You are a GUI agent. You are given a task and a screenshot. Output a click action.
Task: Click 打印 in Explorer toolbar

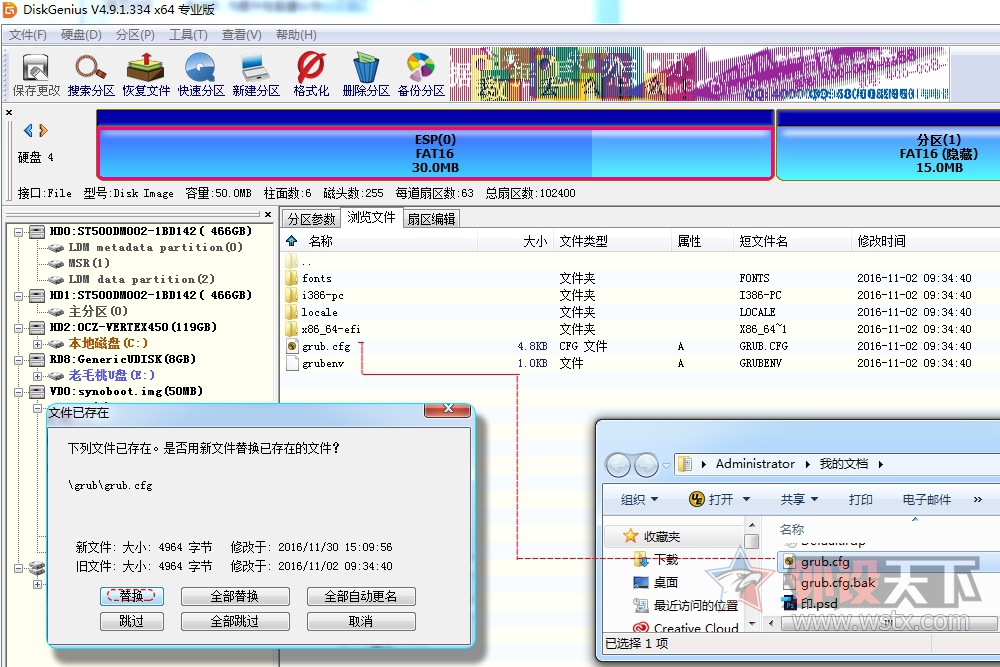860,500
